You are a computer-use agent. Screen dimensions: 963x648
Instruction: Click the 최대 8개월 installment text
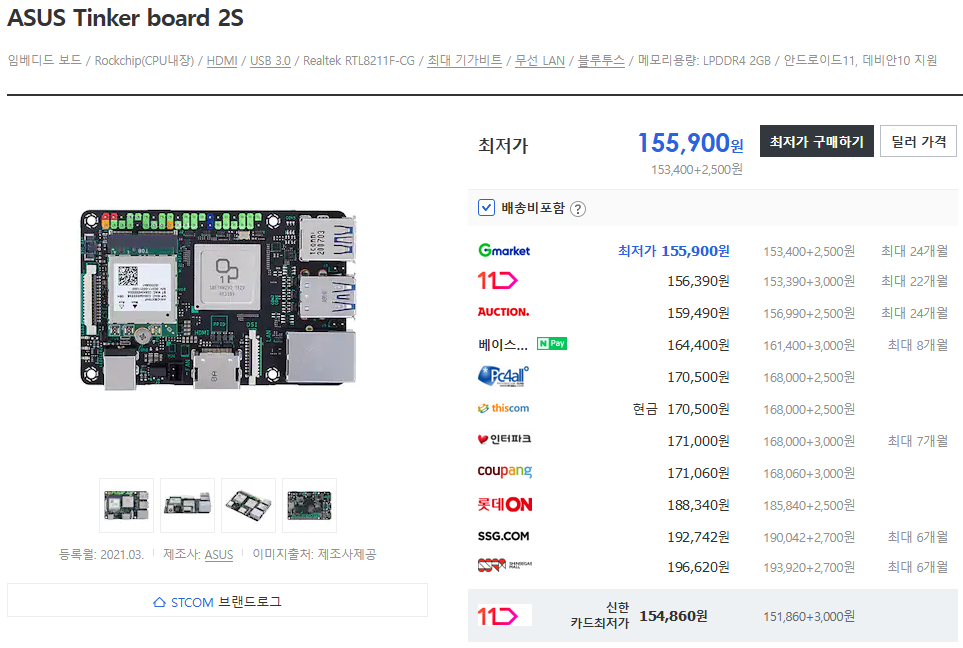(918, 345)
